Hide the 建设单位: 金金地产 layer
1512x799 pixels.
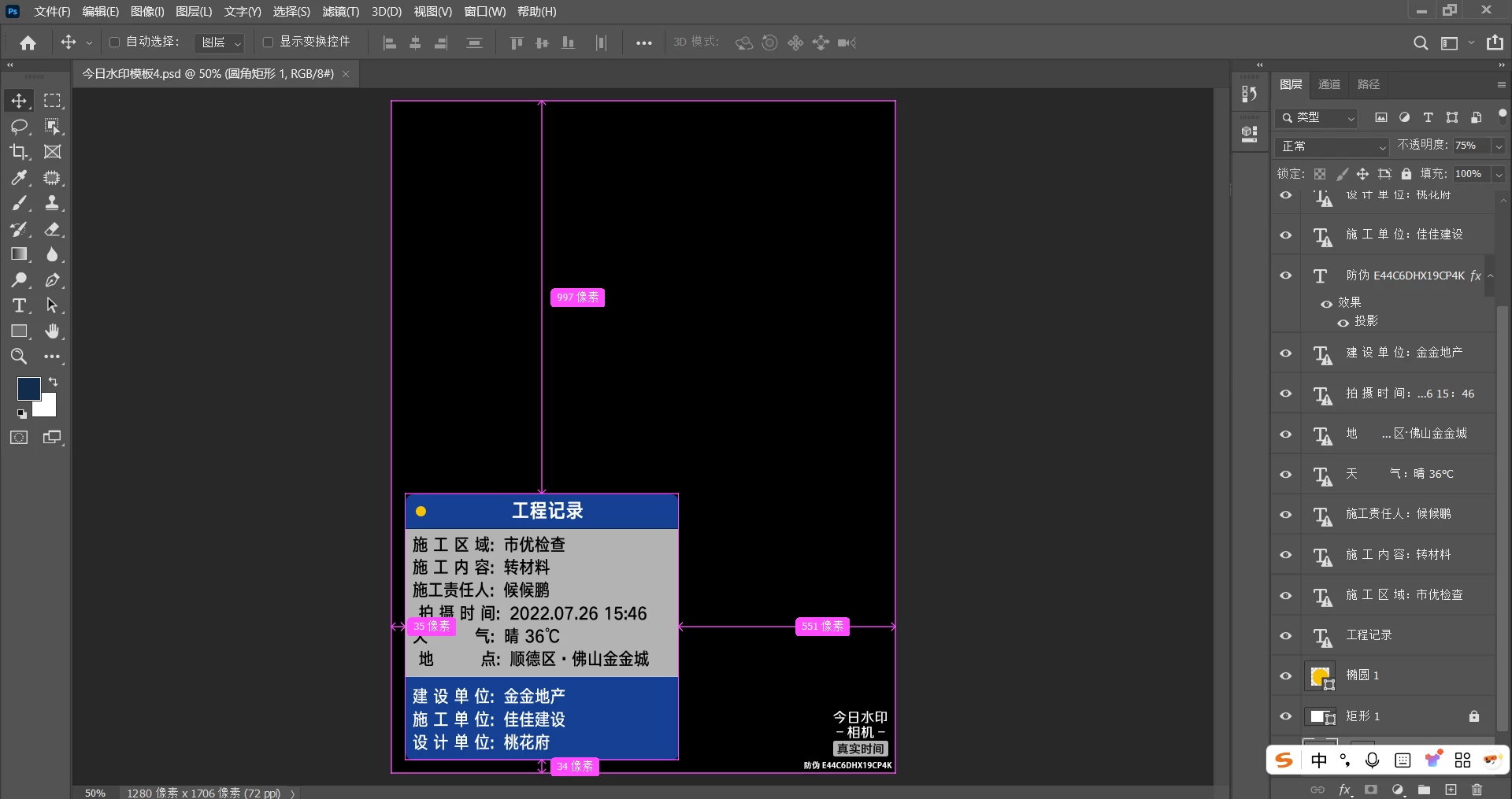[x=1286, y=353]
